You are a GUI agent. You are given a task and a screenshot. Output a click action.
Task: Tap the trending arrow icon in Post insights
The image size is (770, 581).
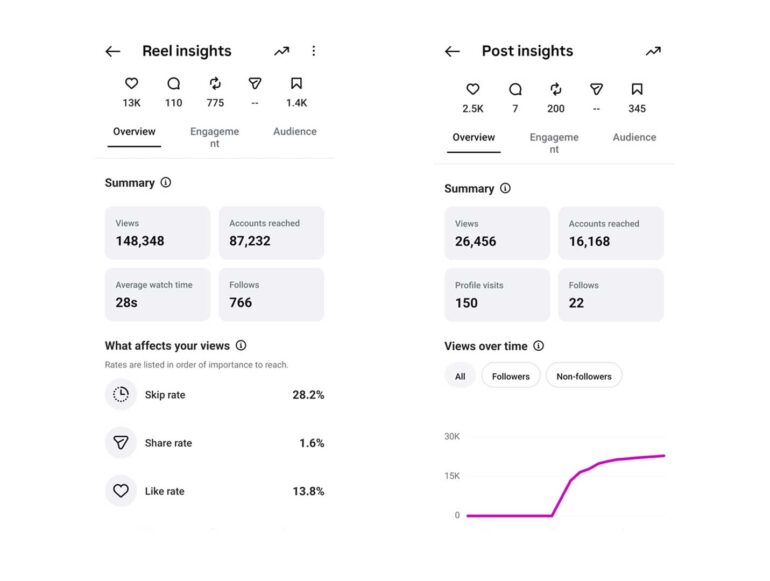653,51
